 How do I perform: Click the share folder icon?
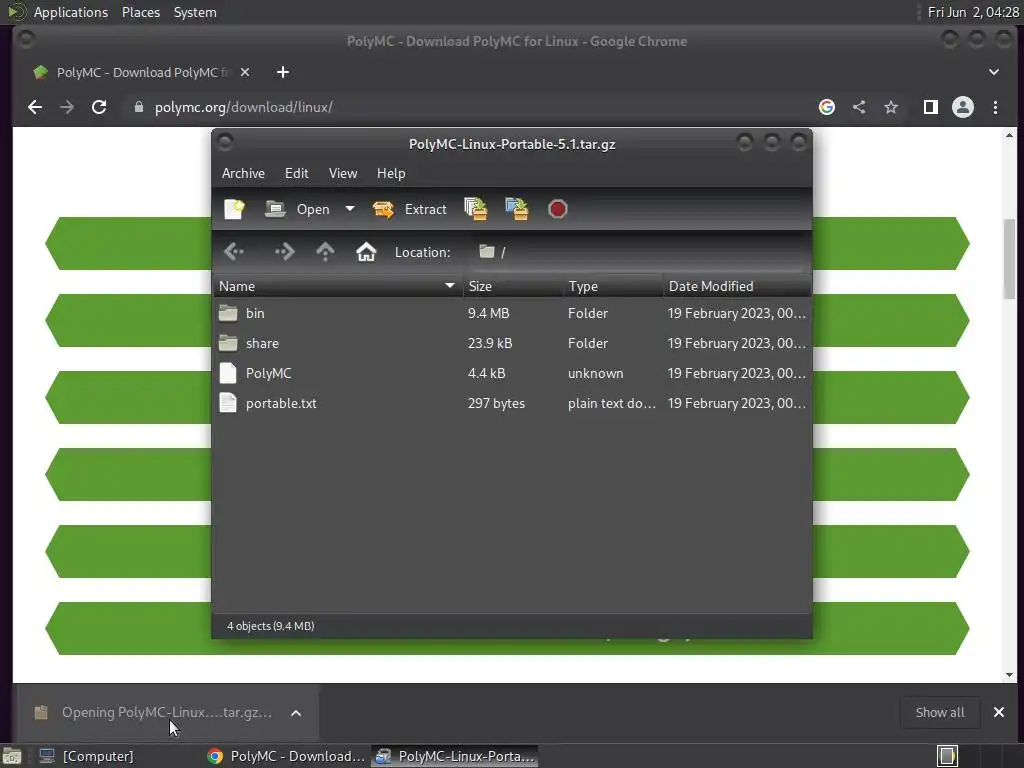[228, 344]
